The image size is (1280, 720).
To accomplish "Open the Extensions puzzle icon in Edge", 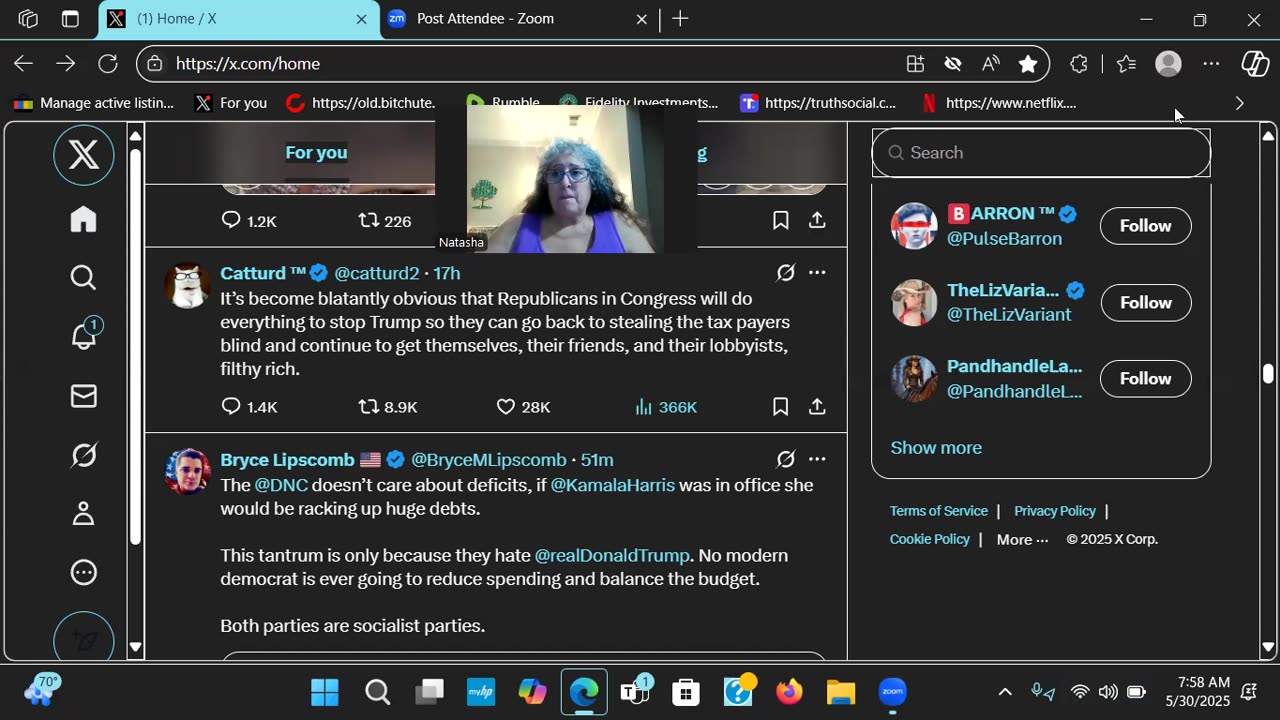I will [x=1079, y=64].
